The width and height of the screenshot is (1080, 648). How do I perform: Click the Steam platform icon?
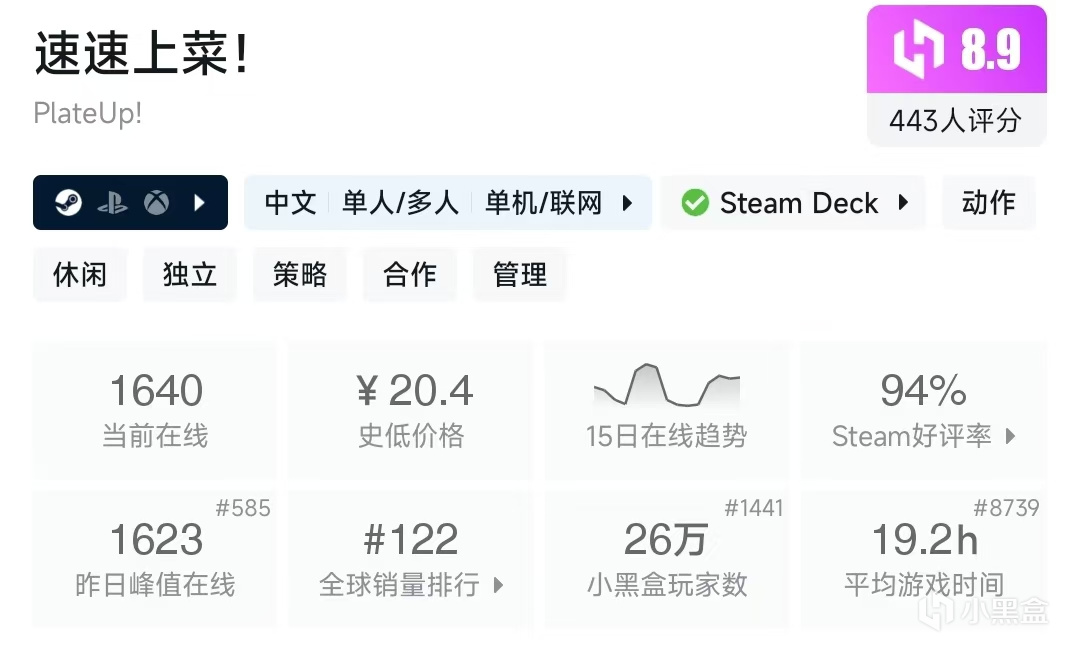(x=68, y=203)
